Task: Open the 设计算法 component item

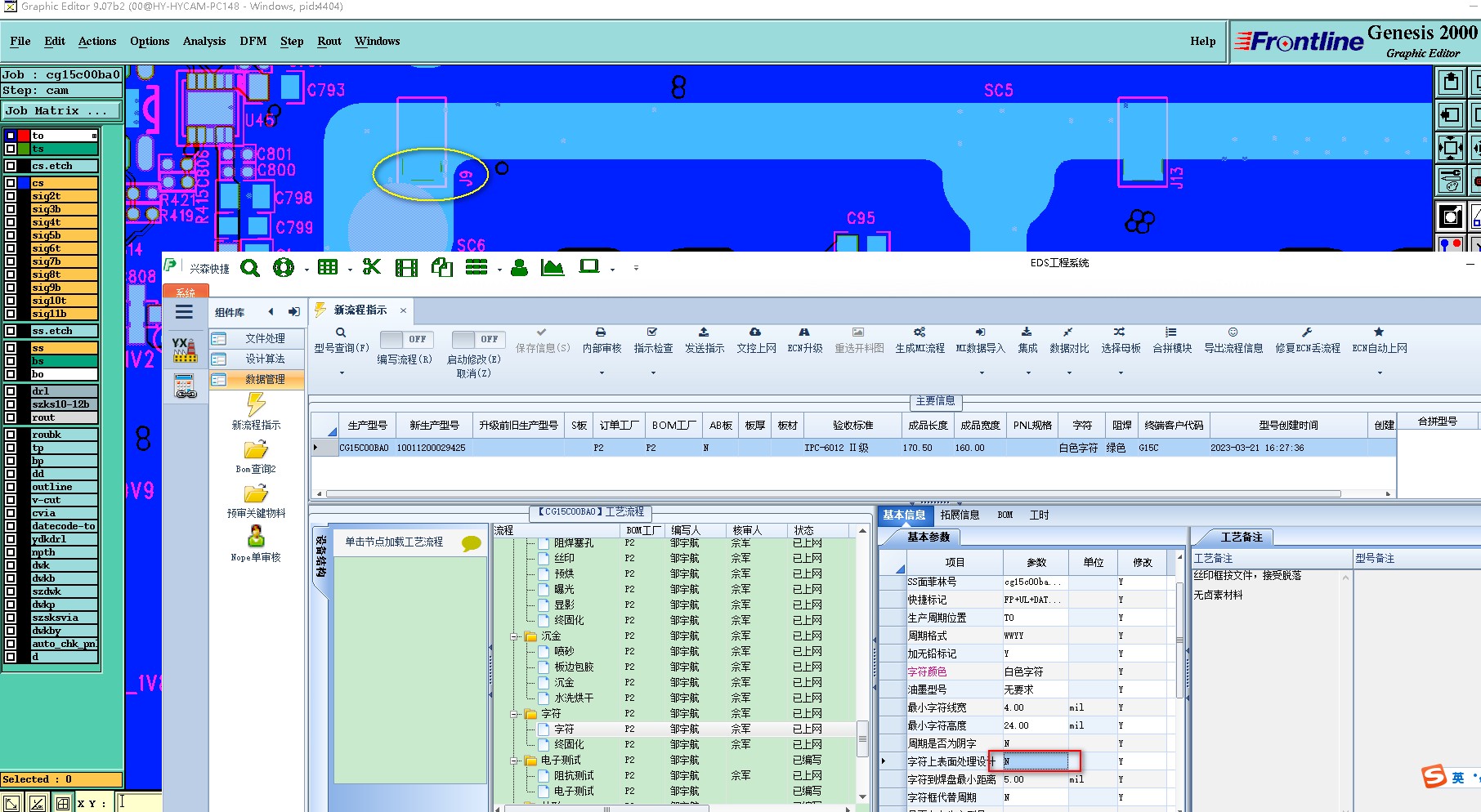Action: coord(257,359)
